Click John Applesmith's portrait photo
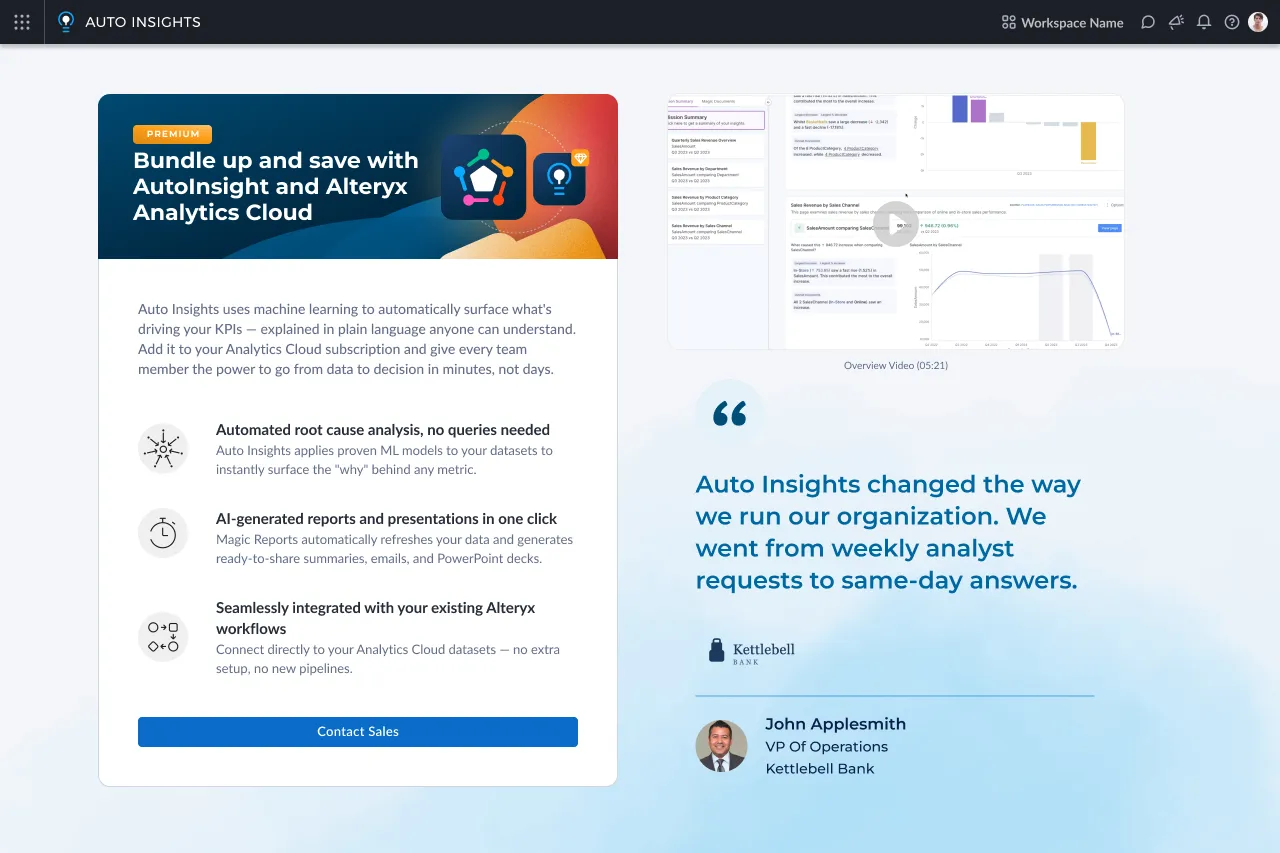The image size is (1280, 853). tap(721, 746)
